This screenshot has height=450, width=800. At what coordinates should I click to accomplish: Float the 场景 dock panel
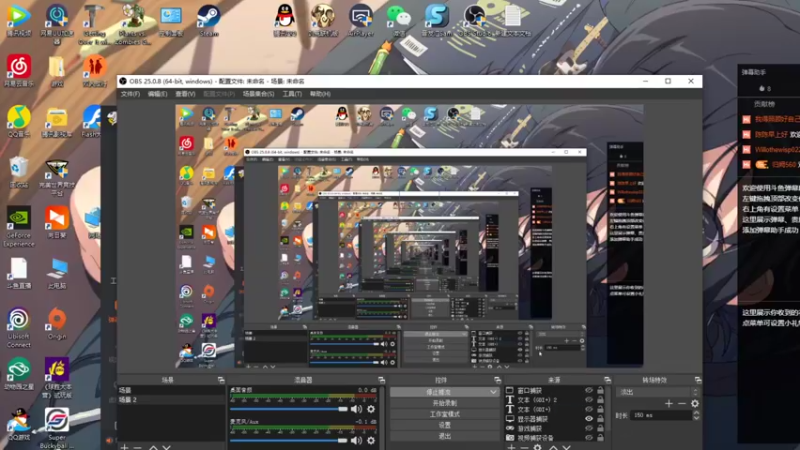pos(221,380)
